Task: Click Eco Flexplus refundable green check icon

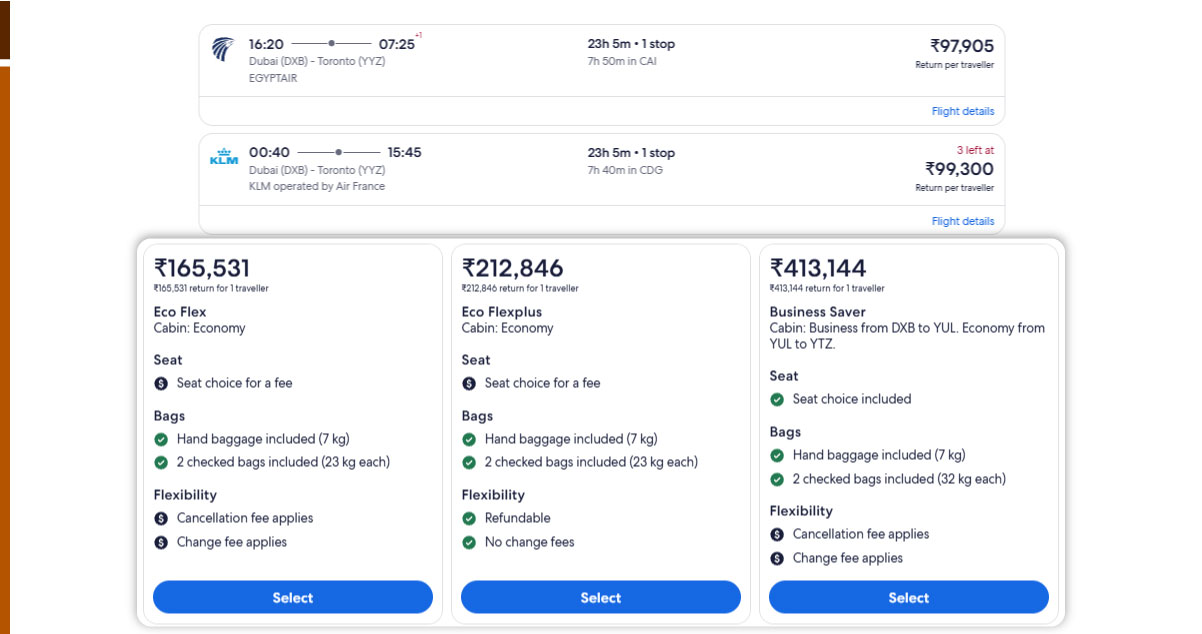Action: point(469,518)
